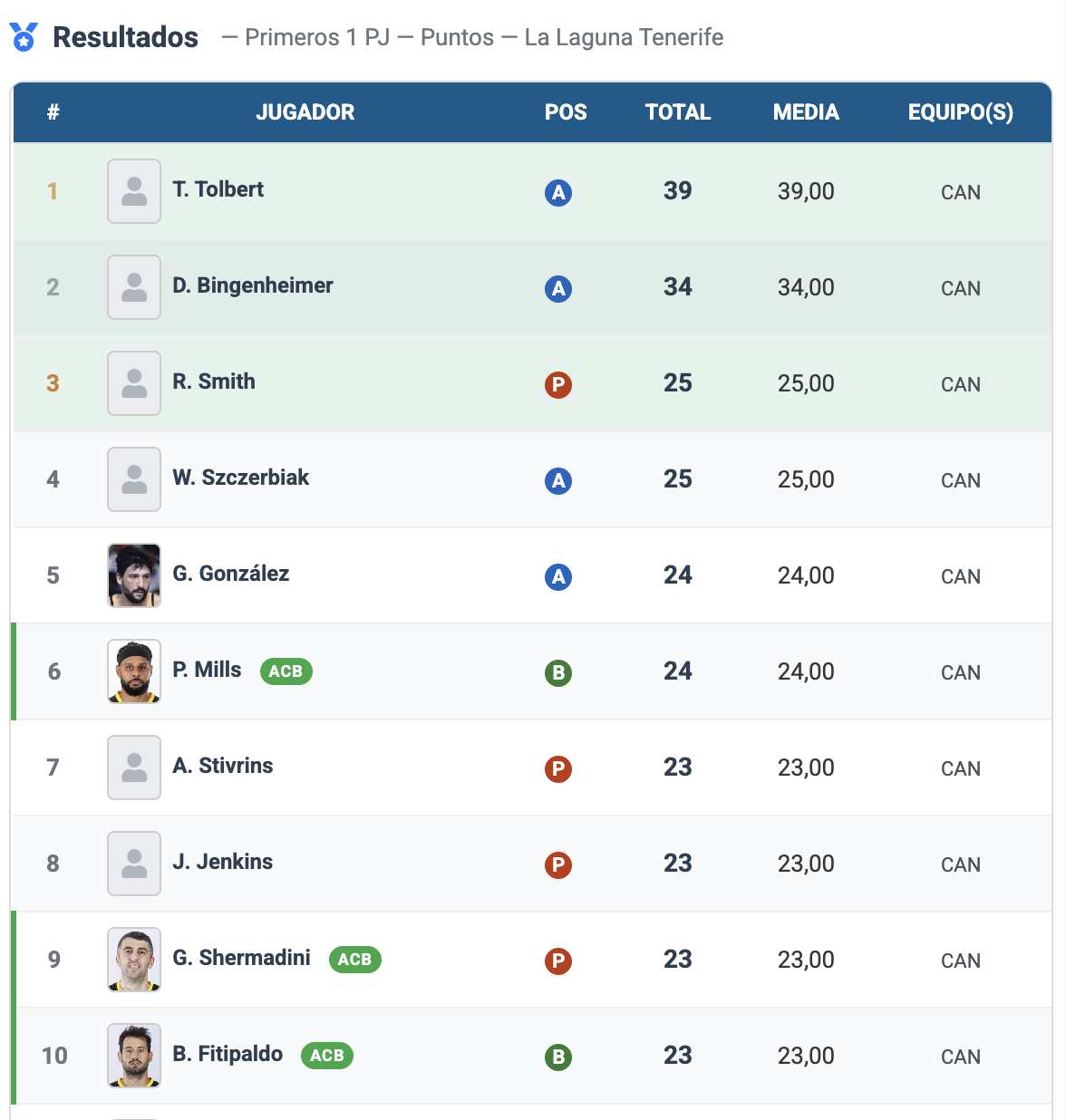Click CAN team label for T. Tolbert
Image resolution: width=1066 pixels, height=1120 pixels.
coord(960,192)
